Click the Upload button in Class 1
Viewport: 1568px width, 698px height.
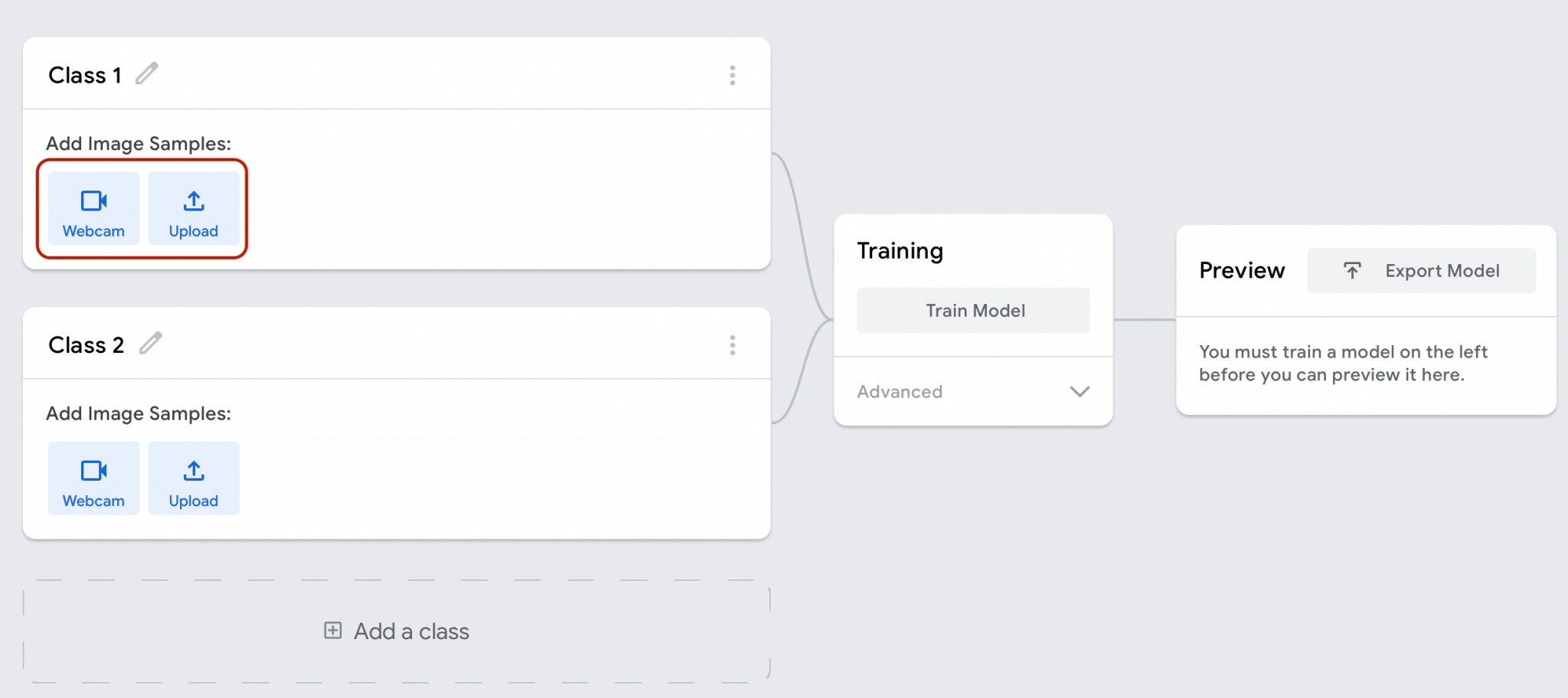click(194, 209)
